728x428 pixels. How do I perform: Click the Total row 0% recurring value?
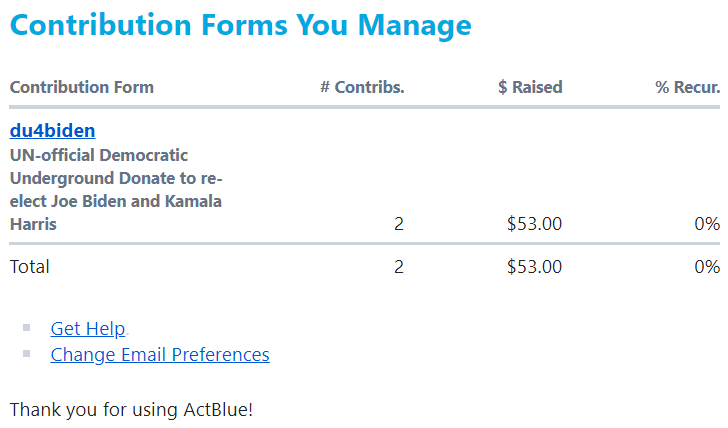point(707,267)
